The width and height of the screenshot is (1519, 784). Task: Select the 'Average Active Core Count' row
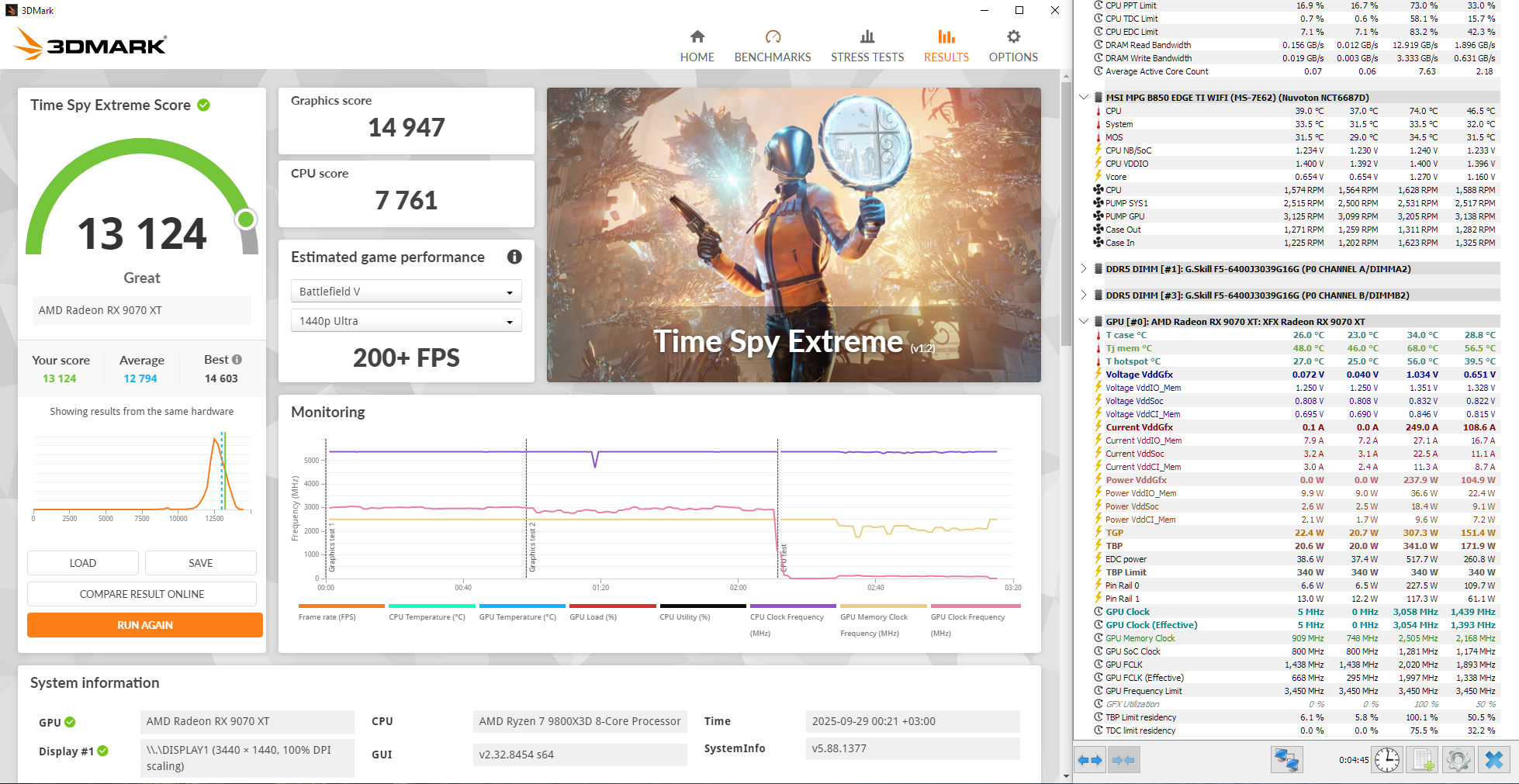[x=1296, y=71]
